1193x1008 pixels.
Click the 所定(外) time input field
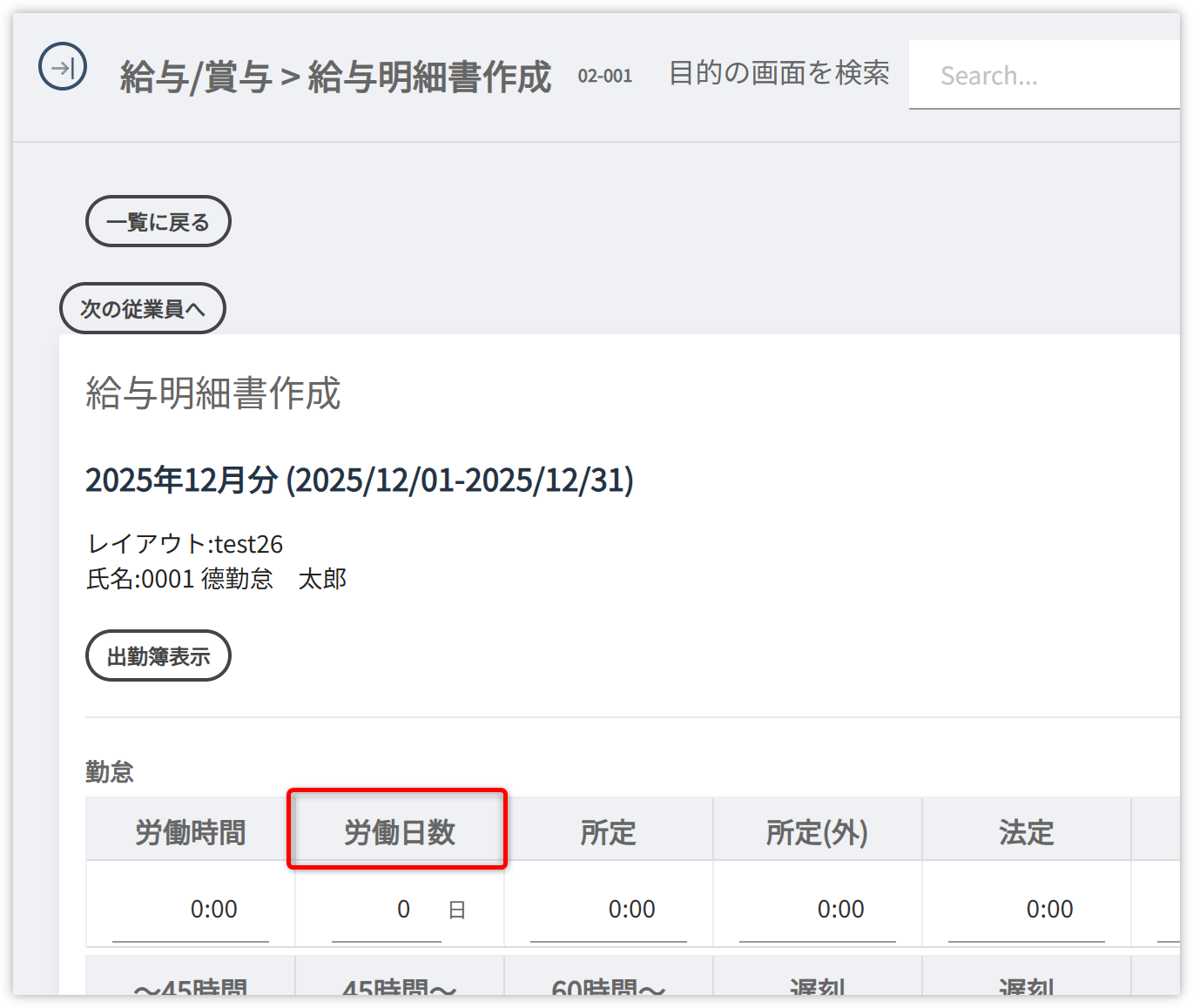click(818, 910)
